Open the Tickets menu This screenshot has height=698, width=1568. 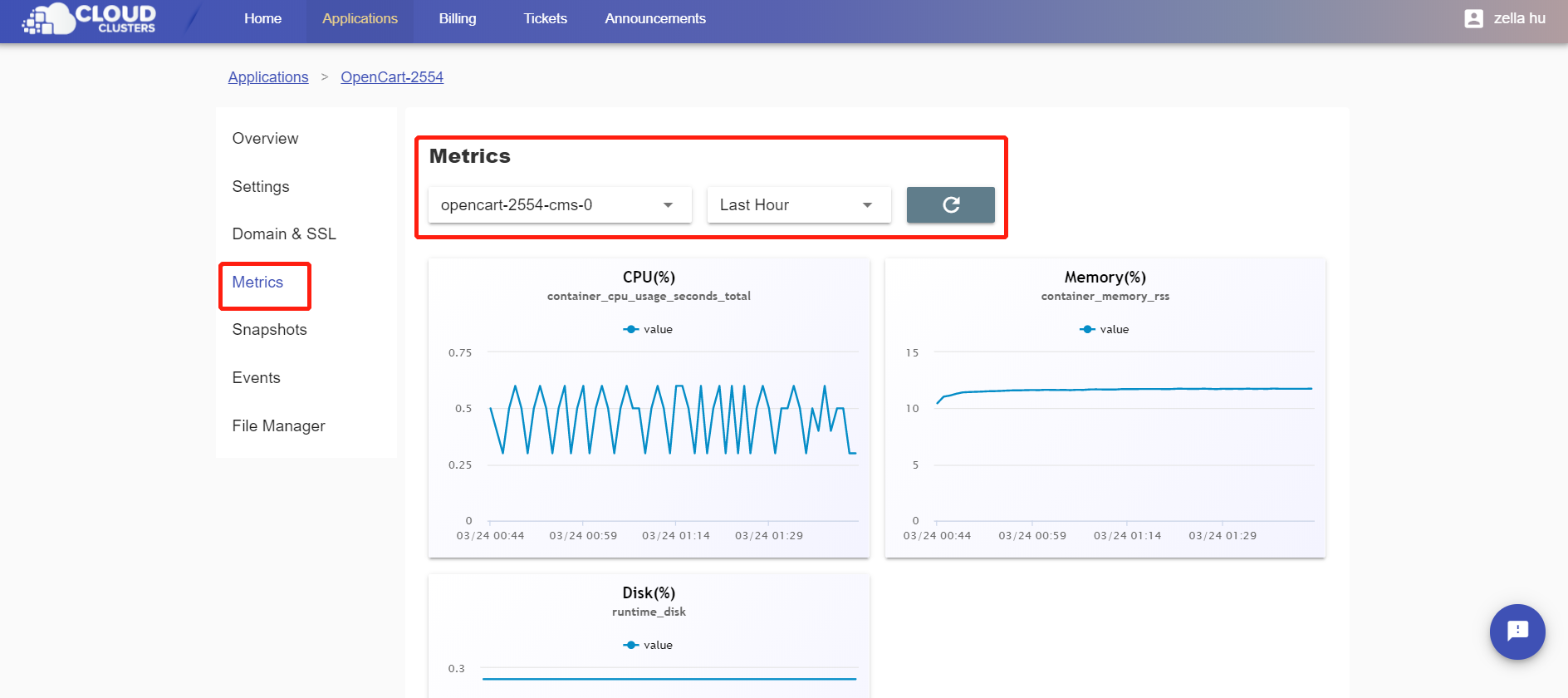(x=545, y=18)
